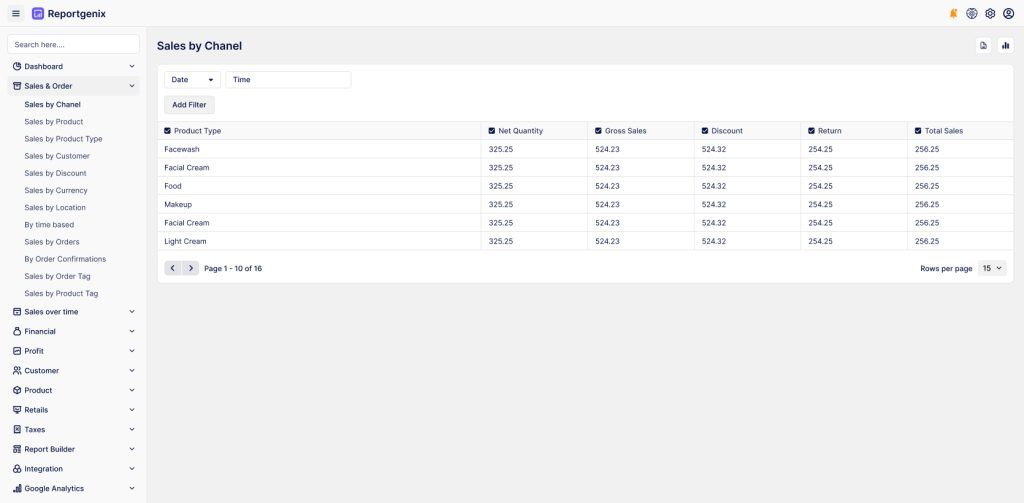Click the Profit chart icon

pyautogui.click(x=17, y=351)
